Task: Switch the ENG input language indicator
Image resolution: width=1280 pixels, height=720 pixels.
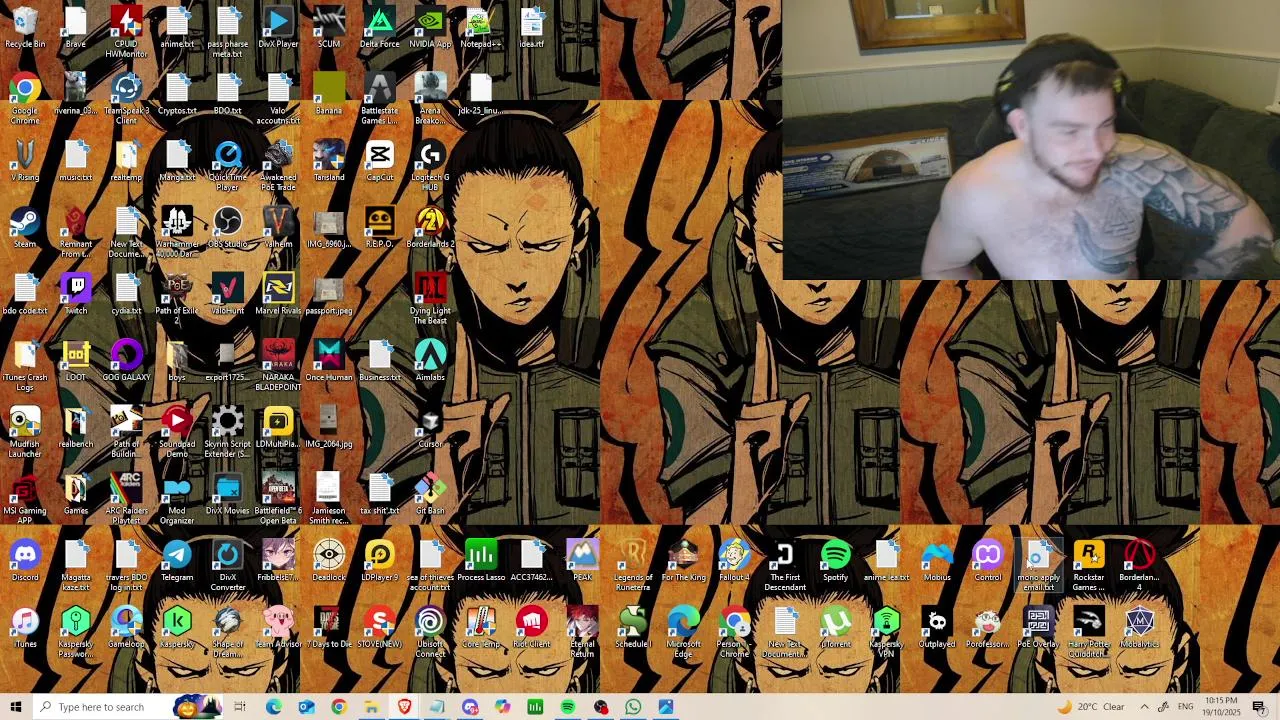Action: (x=1185, y=707)
